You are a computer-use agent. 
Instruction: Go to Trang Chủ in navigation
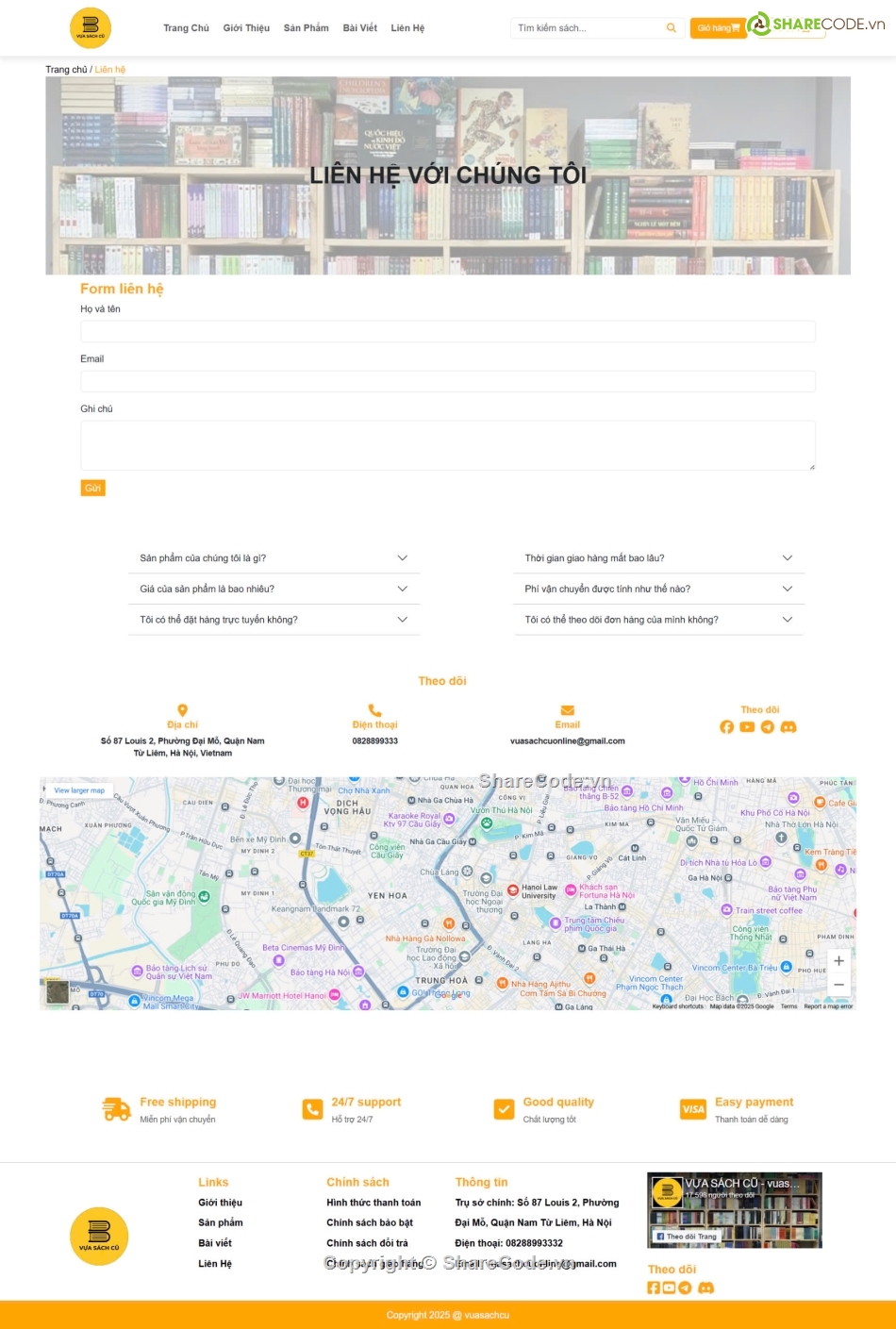pos(186,28)
